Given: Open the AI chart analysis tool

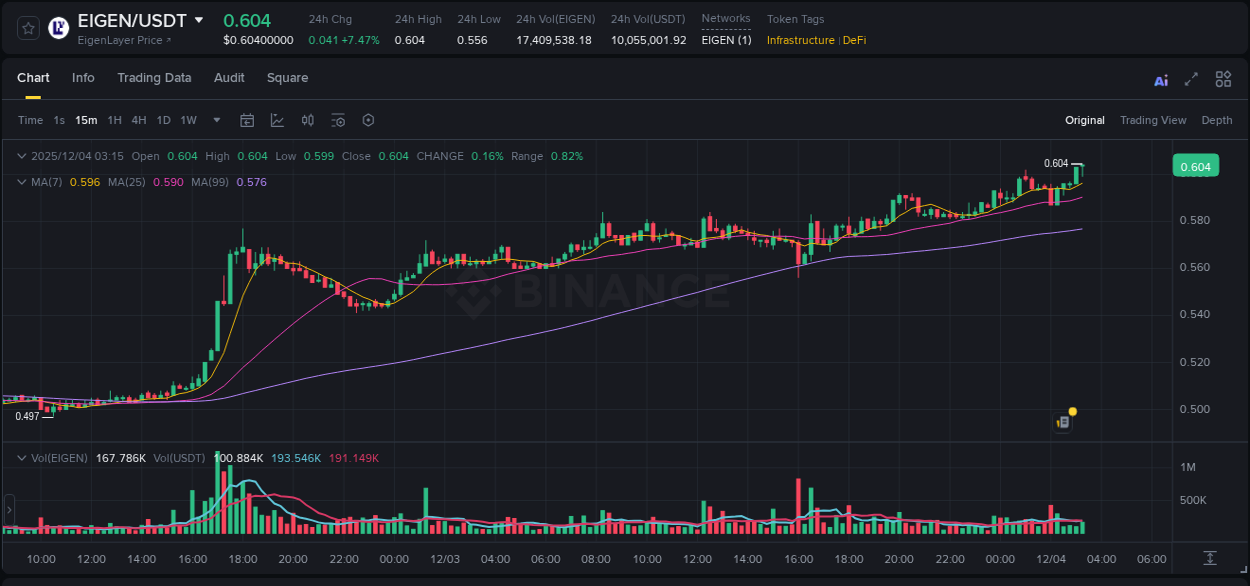Looking at the screenshot, I should [x=1161, y=78].
